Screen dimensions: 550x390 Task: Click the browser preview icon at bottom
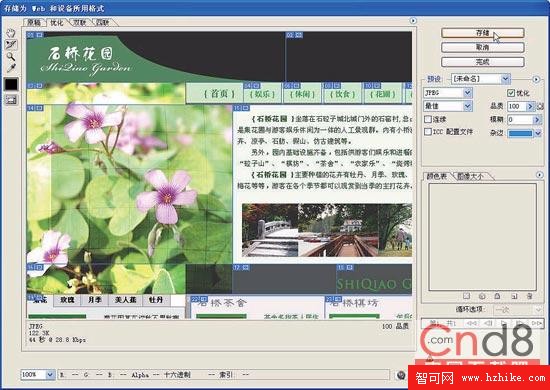click(x=401, y=375)
